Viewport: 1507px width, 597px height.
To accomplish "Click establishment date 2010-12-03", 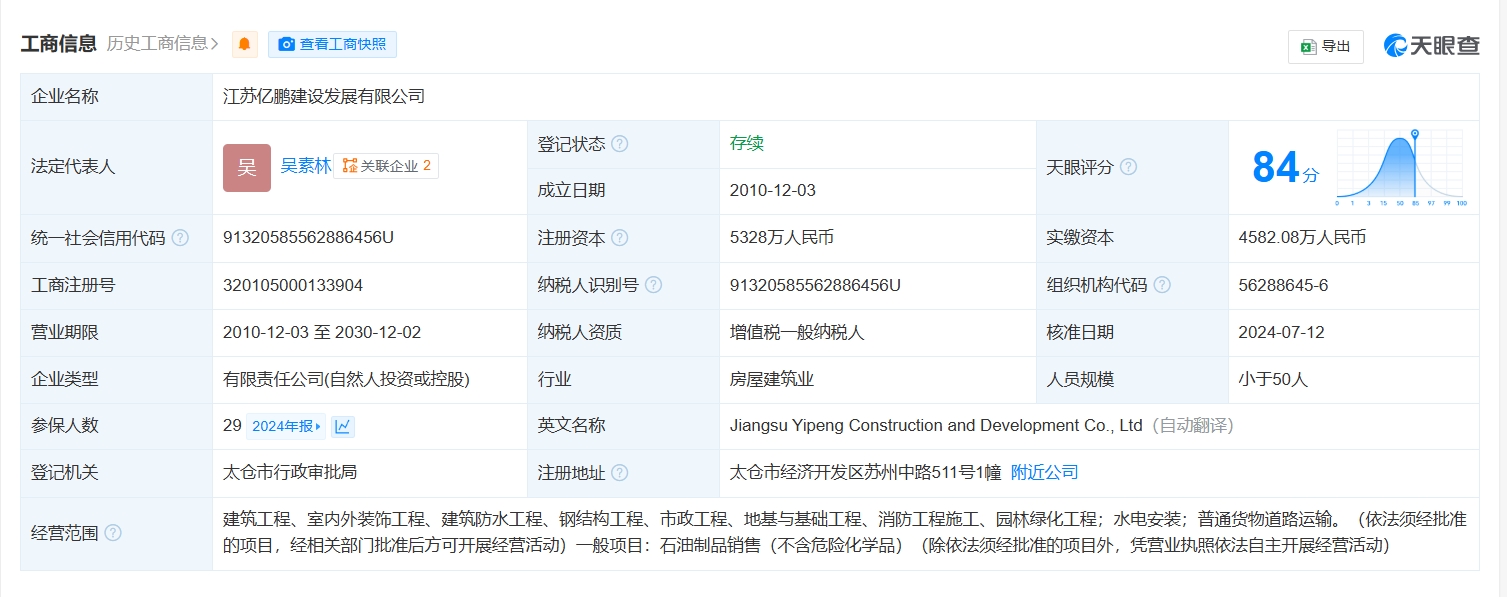I will [x=772, y=191].
